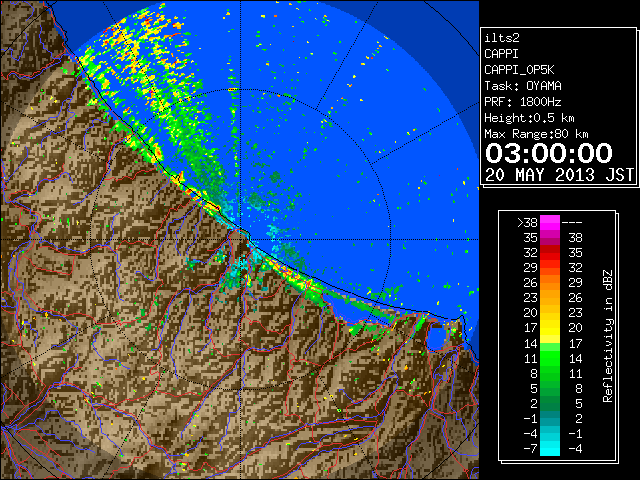Screen dimensions: 640x480
Task: Select the 'Task: OYAMA' line
Action: pos(523,86)
